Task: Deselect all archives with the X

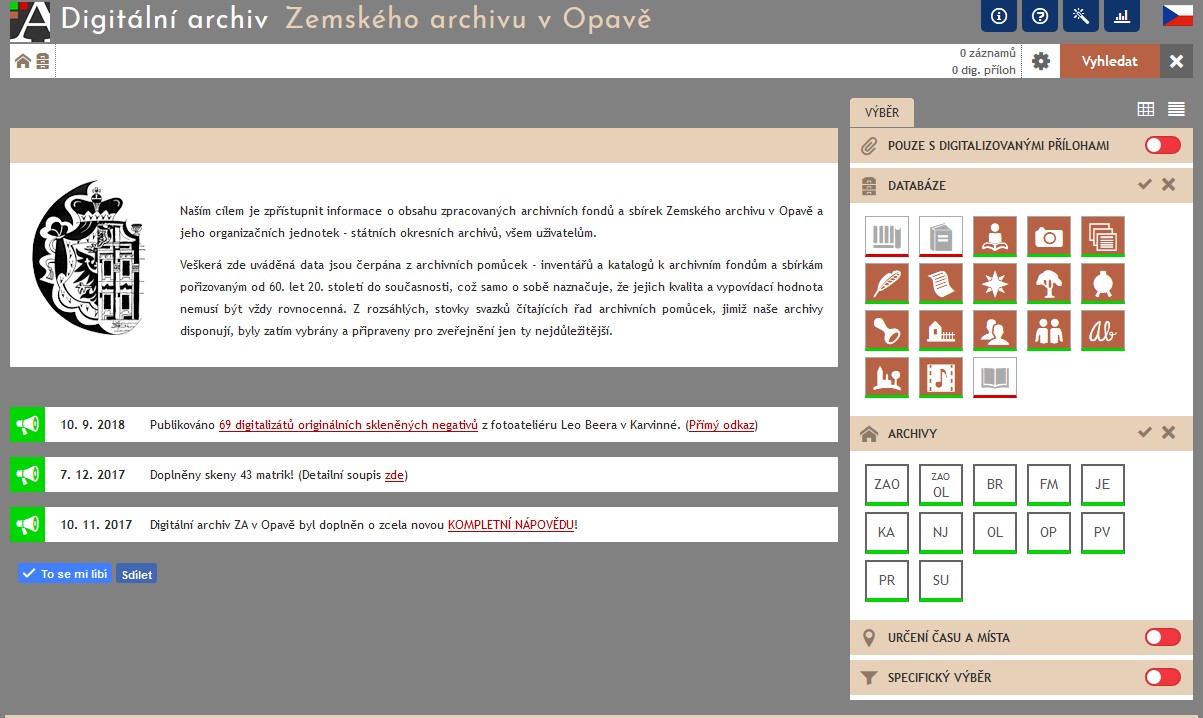Action: [1168, 433]
